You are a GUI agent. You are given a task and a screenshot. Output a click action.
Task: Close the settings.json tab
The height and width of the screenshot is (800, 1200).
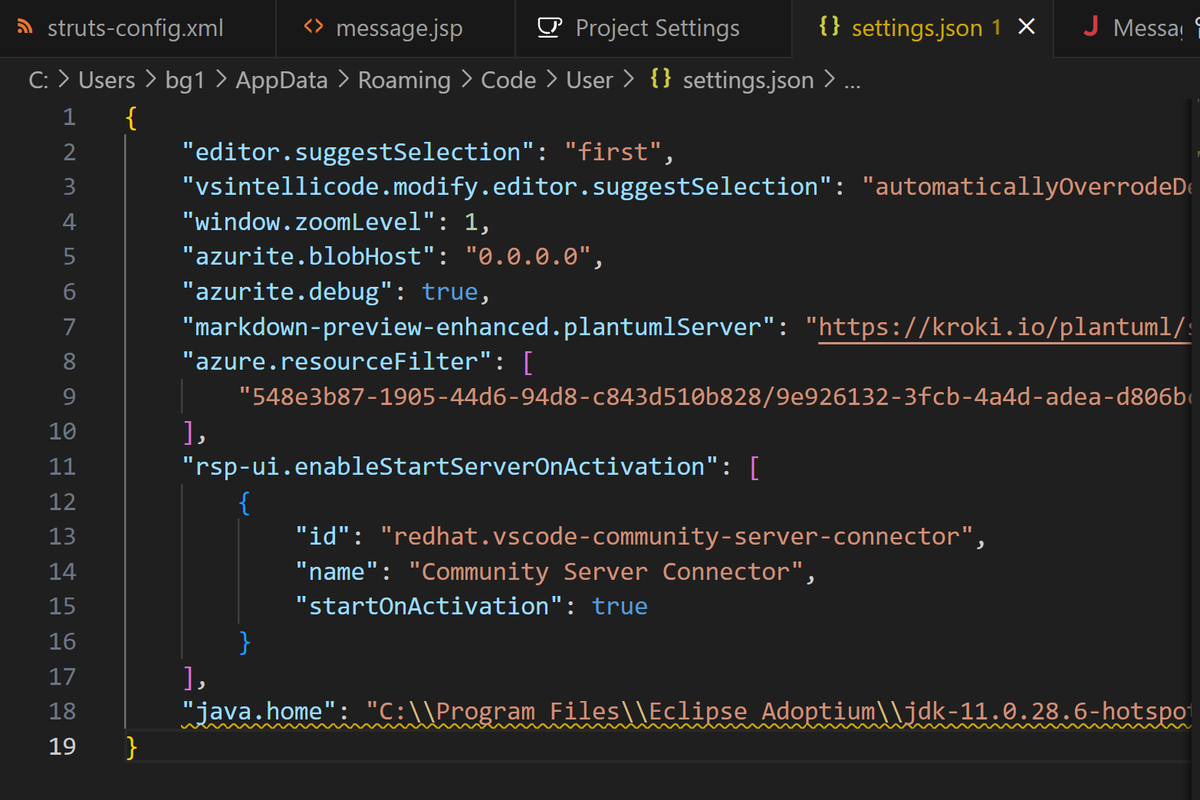coord(1026,27)
